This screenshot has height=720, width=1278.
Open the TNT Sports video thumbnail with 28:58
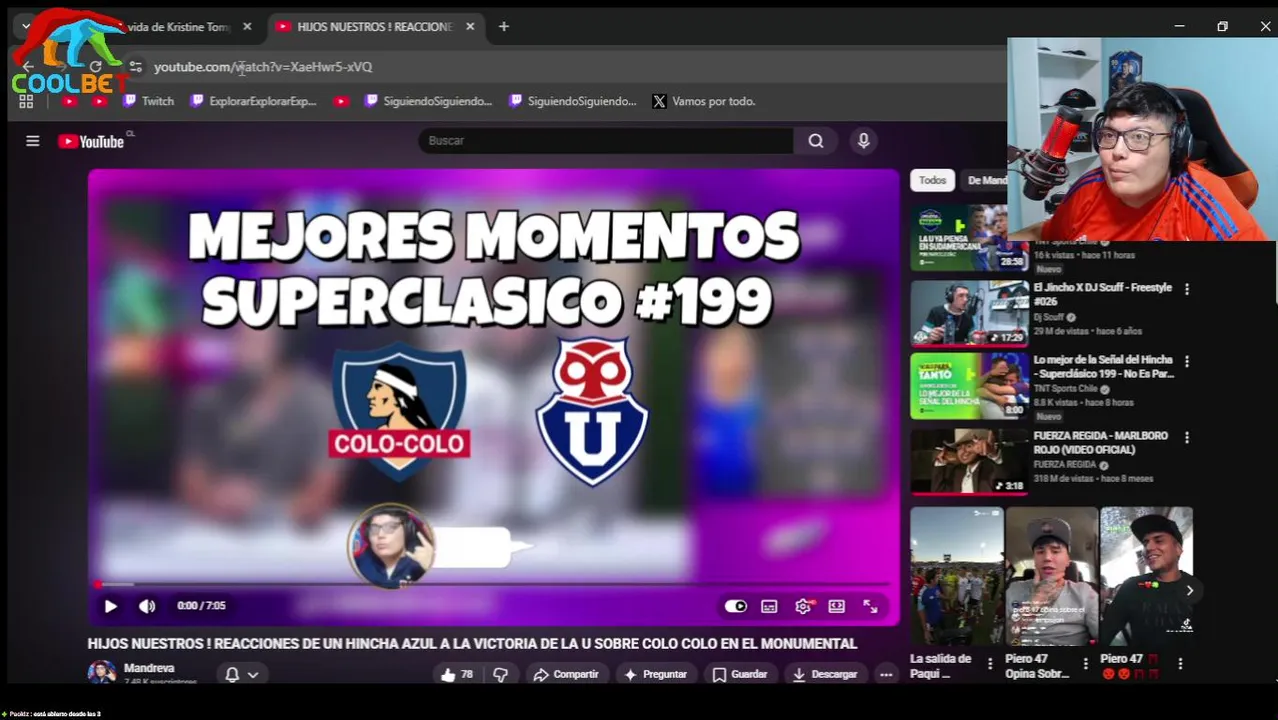click(969, 238)
